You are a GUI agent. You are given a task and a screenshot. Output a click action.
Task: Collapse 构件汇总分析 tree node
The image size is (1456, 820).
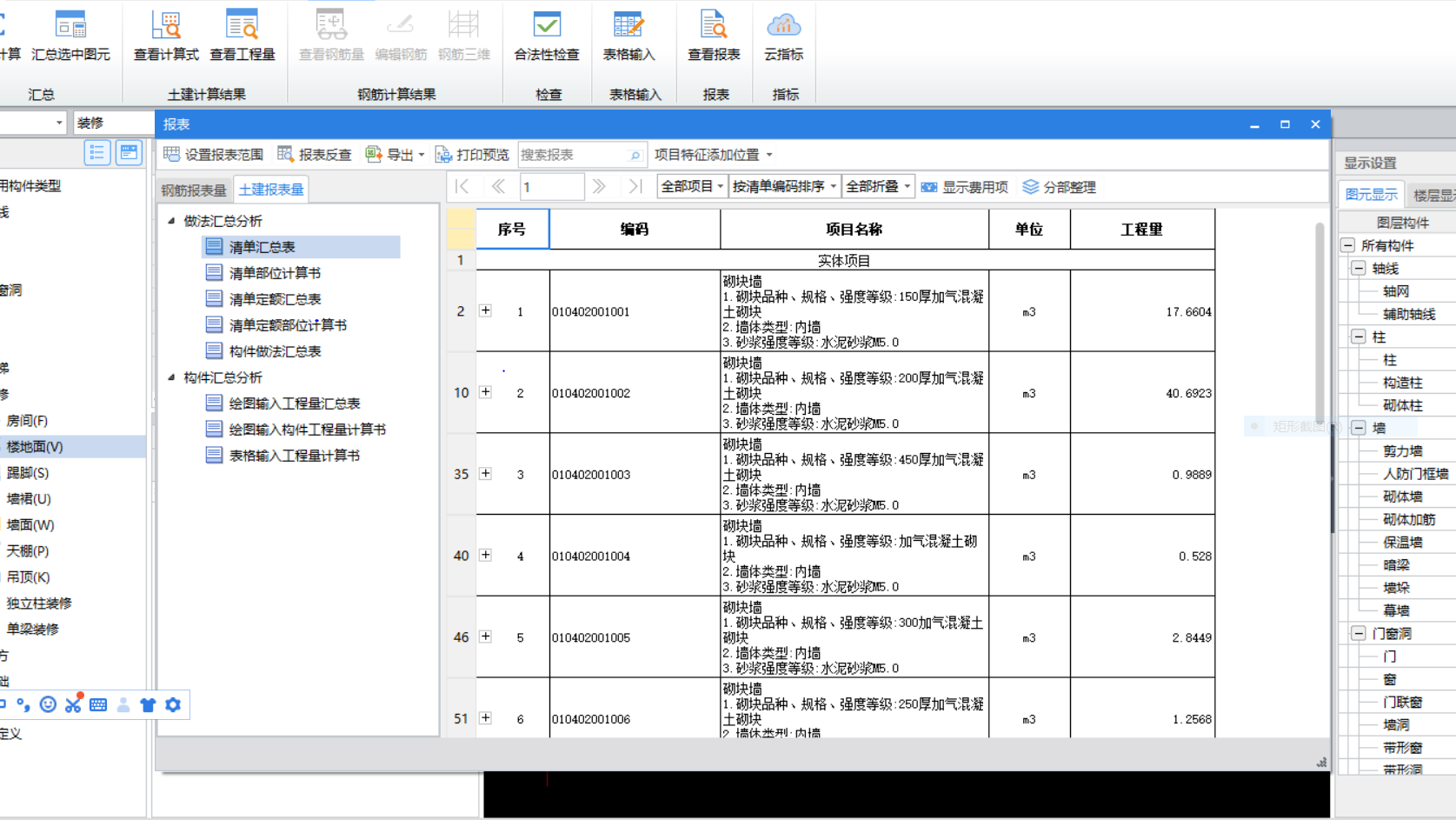click(171, 377)
